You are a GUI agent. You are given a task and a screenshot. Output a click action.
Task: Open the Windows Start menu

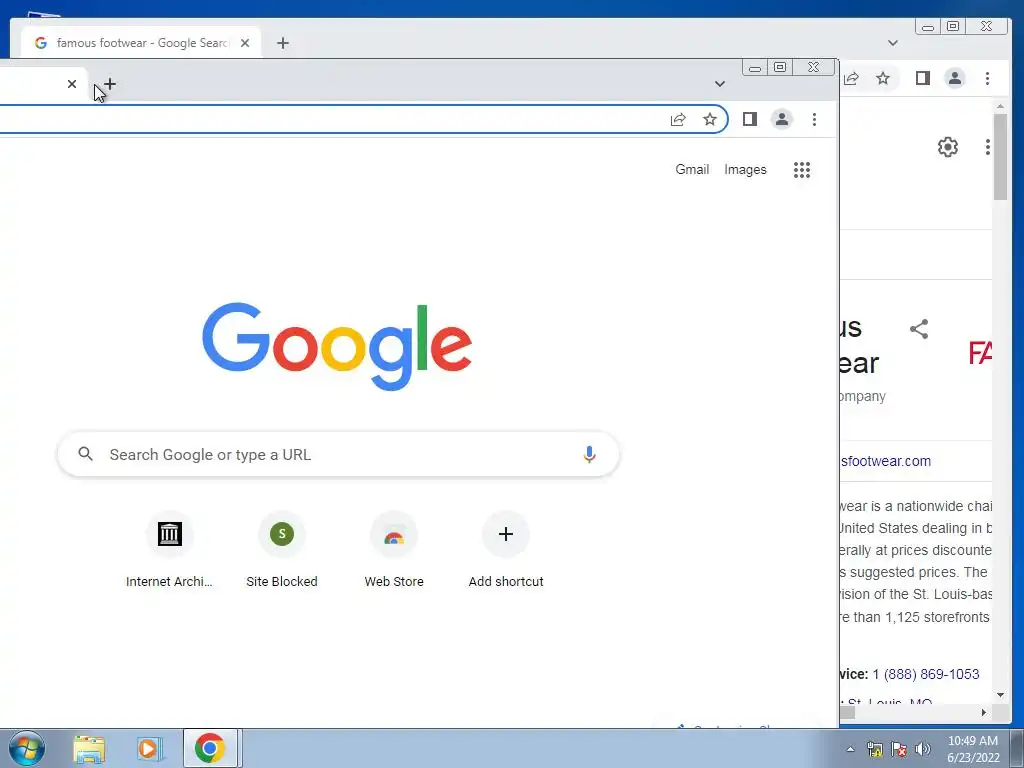26,748
